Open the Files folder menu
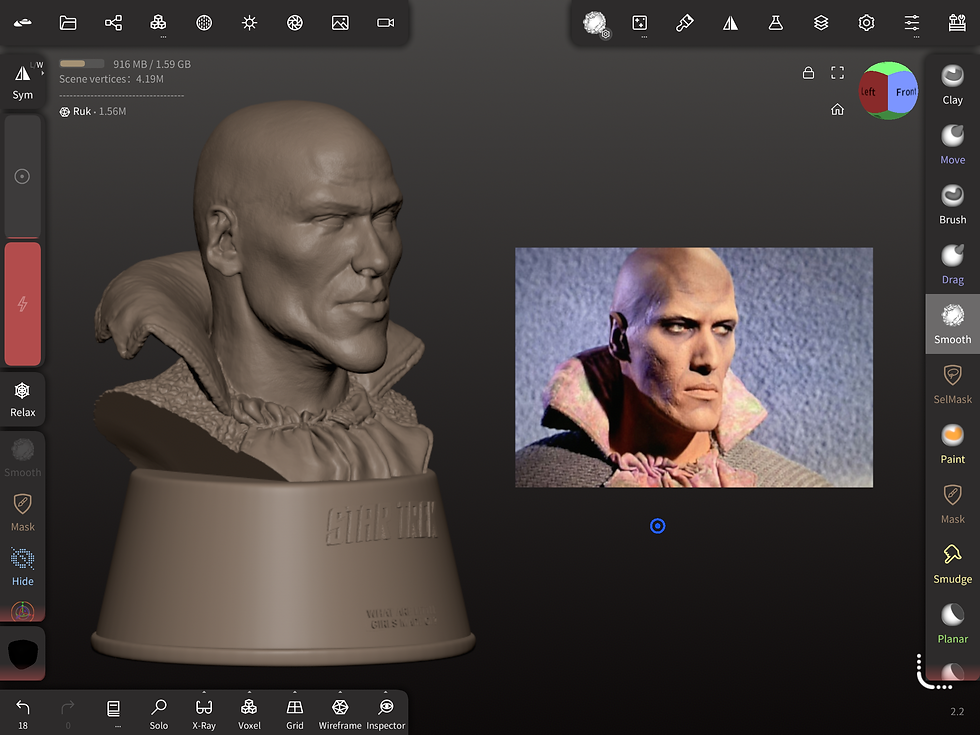This screenshot has width=980, height=735. pos(68,23)
